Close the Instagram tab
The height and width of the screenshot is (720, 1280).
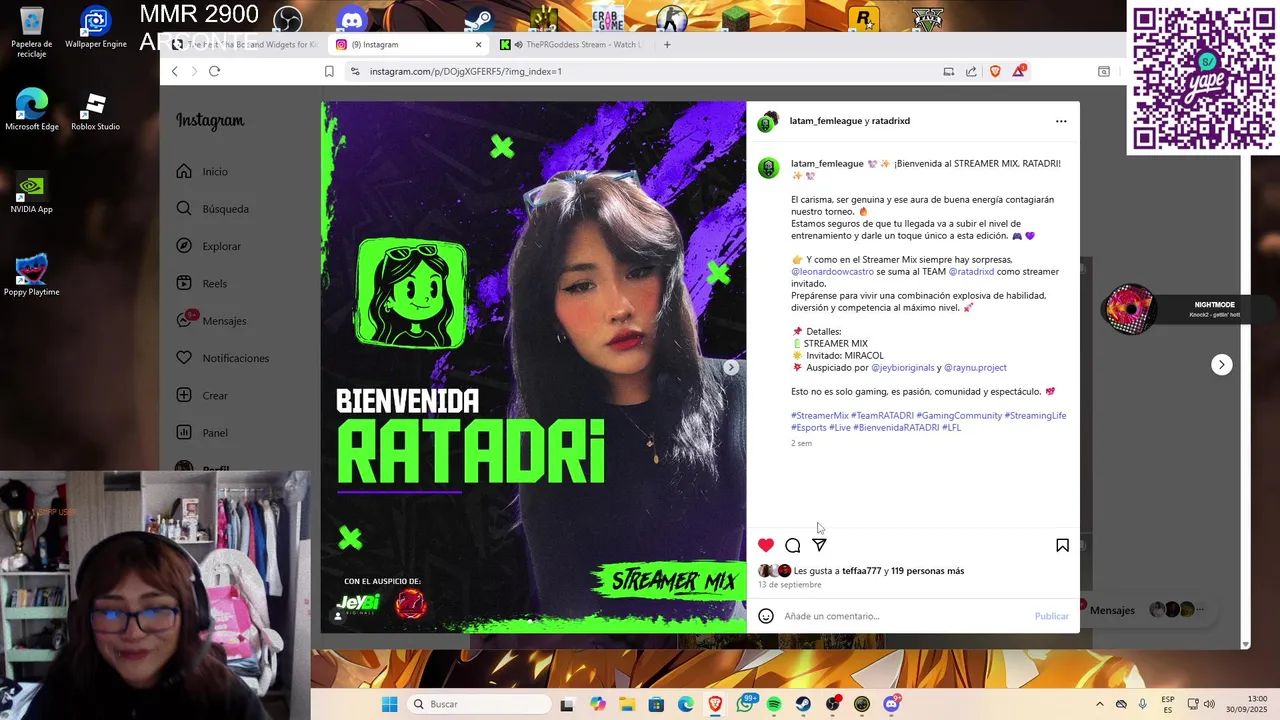(478, 44)
